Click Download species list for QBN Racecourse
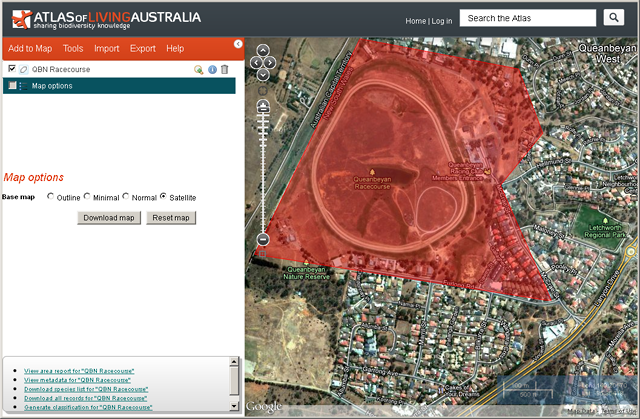 click(x=86, y=389)
